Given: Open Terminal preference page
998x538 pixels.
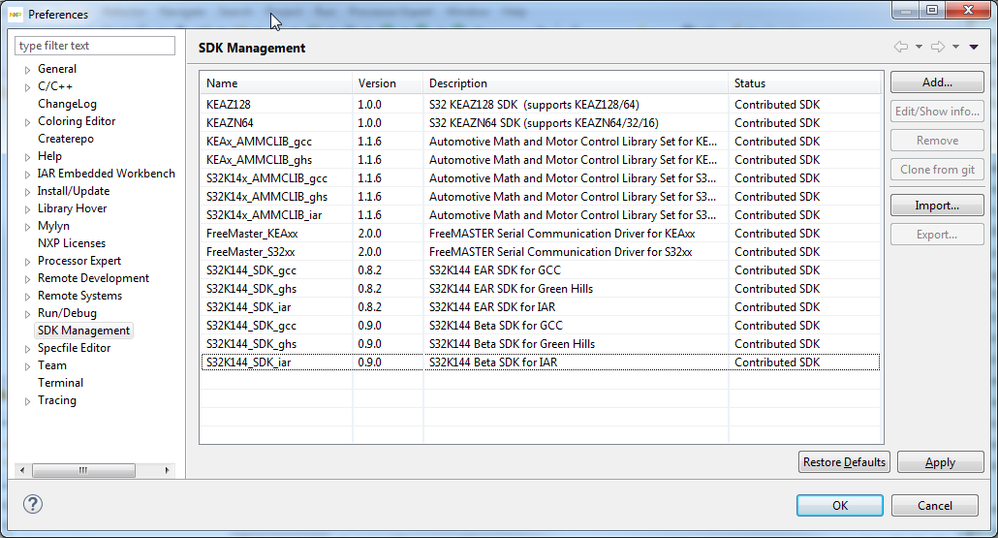Looking at the screenshot, I should (x=60, y=383).
